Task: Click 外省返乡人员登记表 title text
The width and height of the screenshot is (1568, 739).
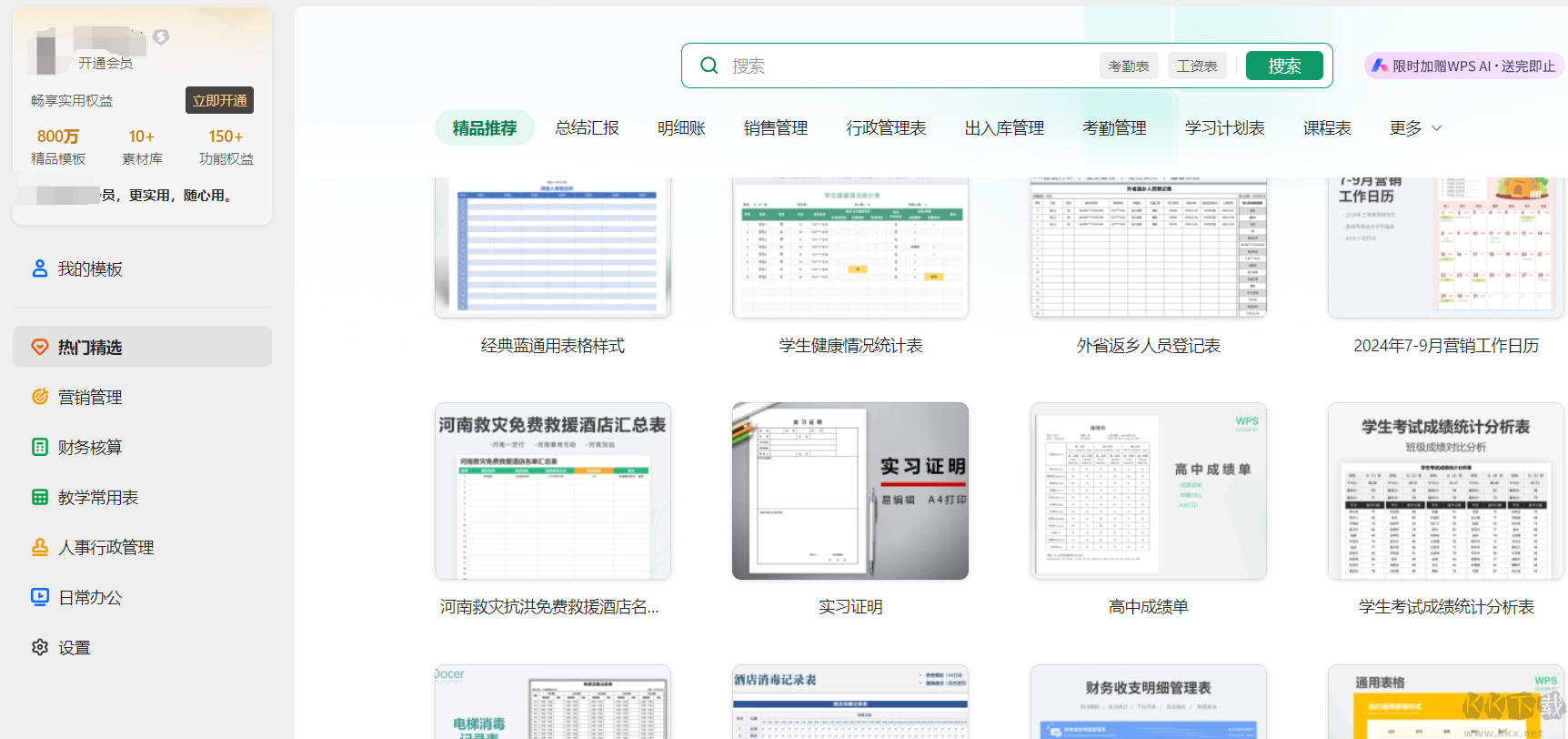Action: pyautogui.click(x=1149, y=346)
